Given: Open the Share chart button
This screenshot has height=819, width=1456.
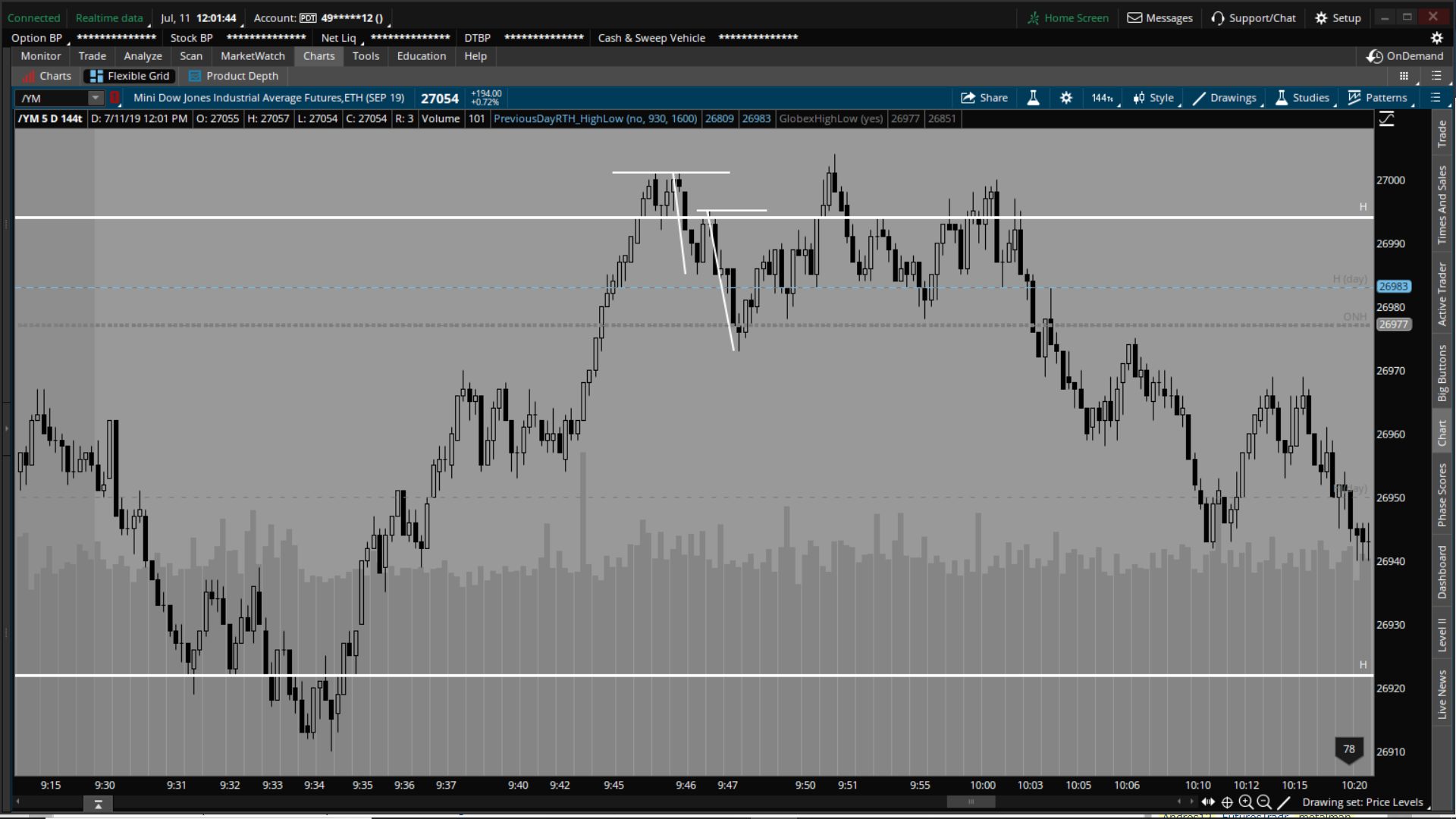Looking at the screenshot, I should pos(984,98).
